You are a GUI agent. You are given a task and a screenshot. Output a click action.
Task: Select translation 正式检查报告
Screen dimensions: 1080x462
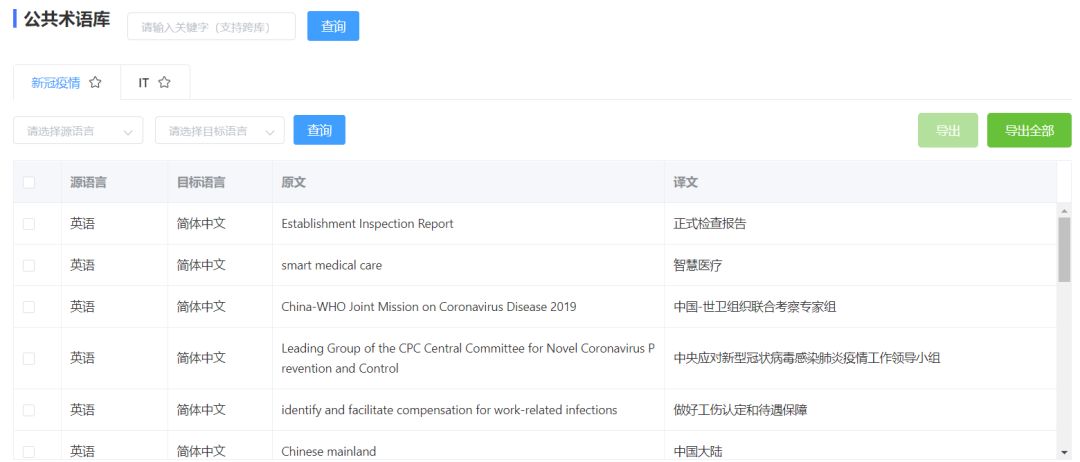[709, 224]
